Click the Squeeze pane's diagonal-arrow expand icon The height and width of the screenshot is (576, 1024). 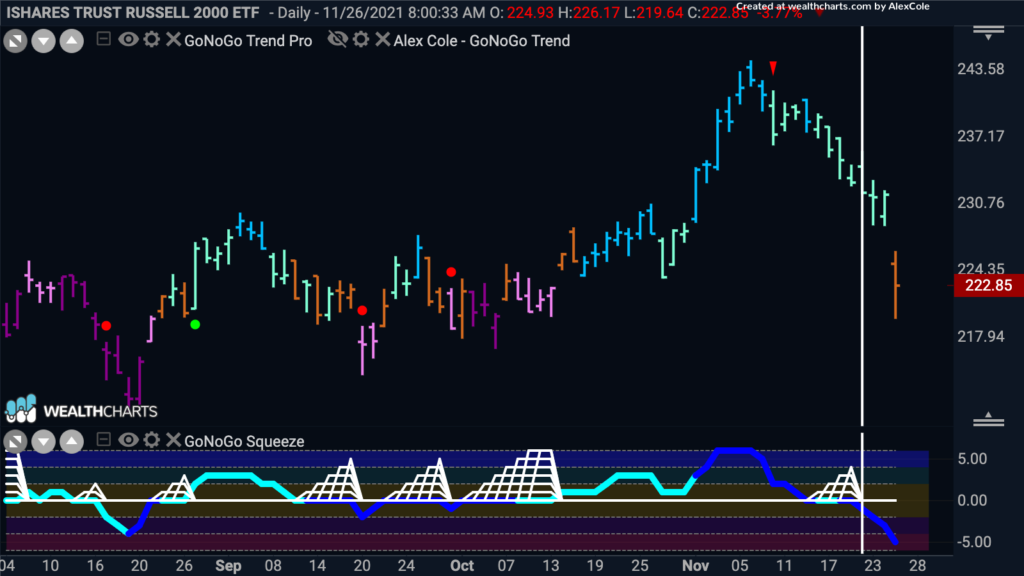[16, 442]
